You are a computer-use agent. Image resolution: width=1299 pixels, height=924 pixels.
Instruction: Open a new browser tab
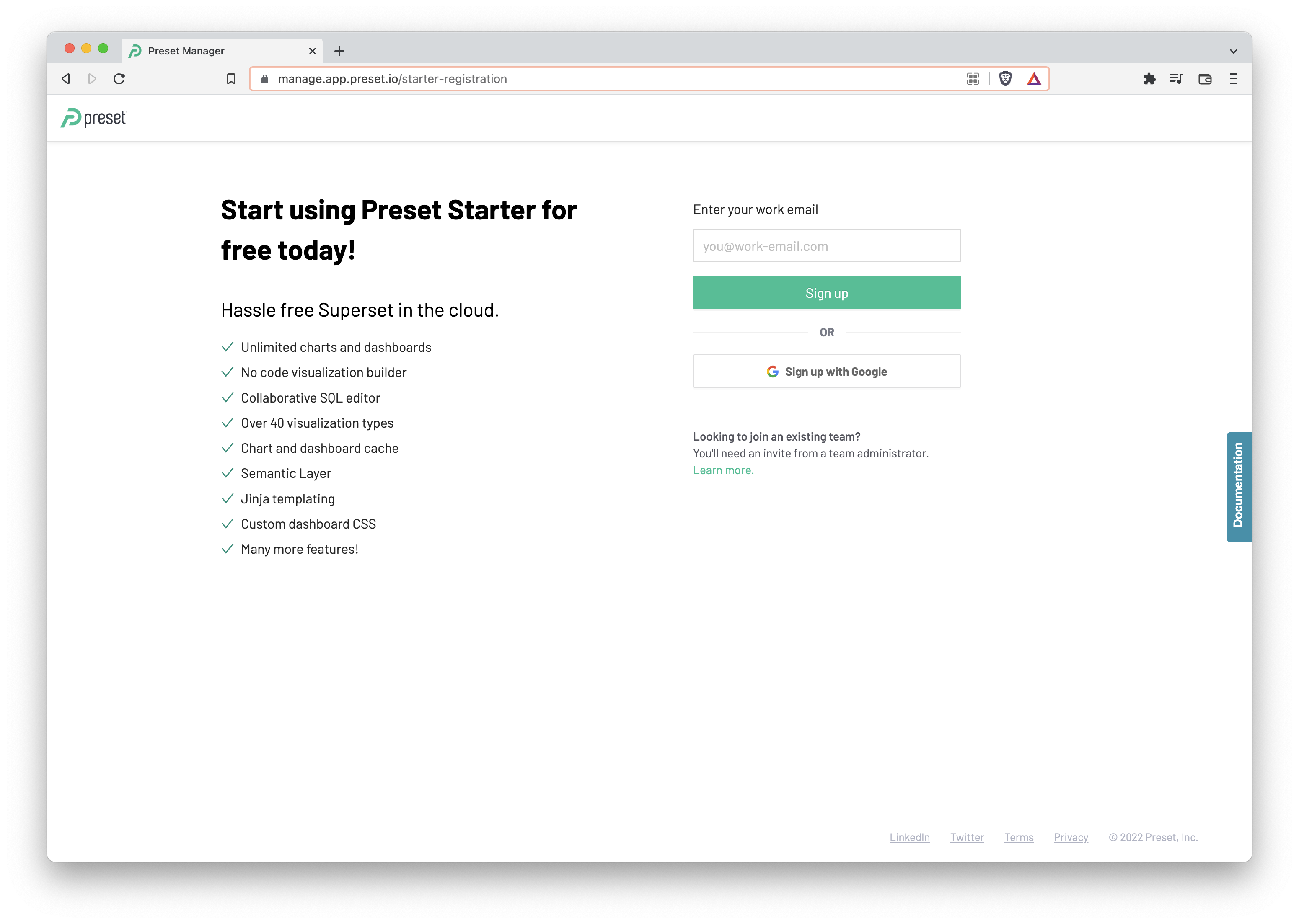[x=339, y=51]
